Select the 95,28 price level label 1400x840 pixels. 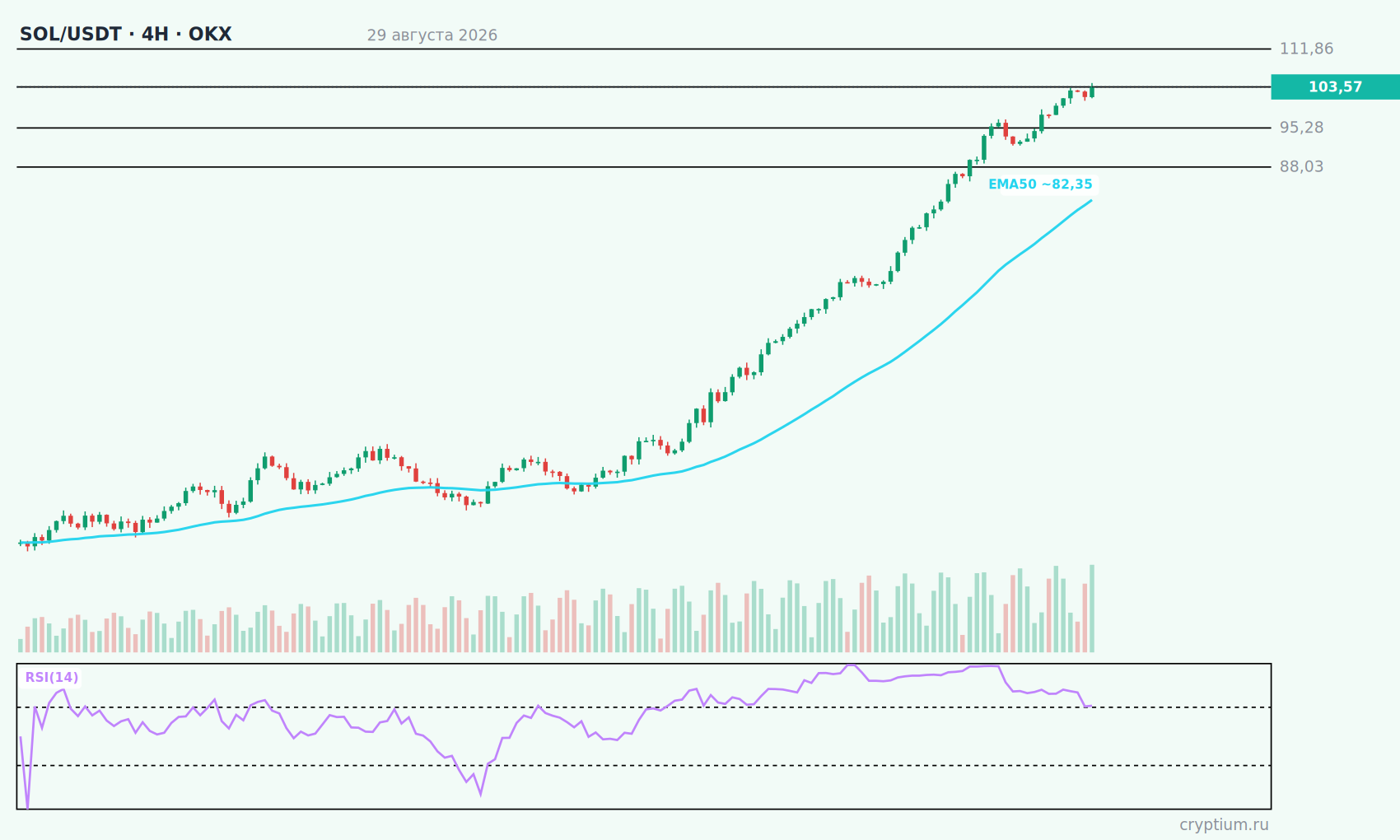point(1302,128)
